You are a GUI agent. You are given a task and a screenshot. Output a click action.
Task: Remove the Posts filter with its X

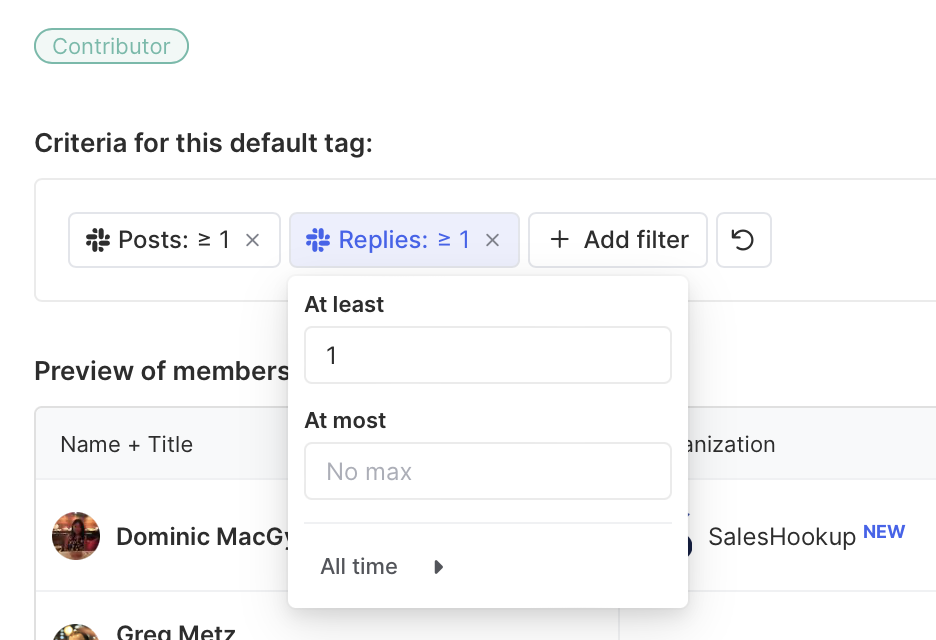(x=253, y=240)
